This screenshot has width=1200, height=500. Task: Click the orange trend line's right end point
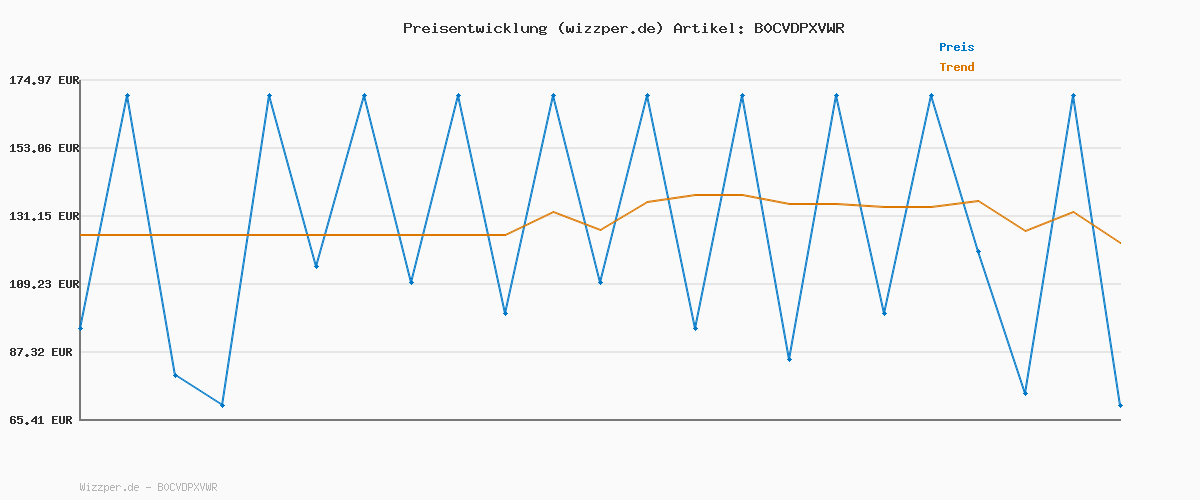tap(1120, 243)
